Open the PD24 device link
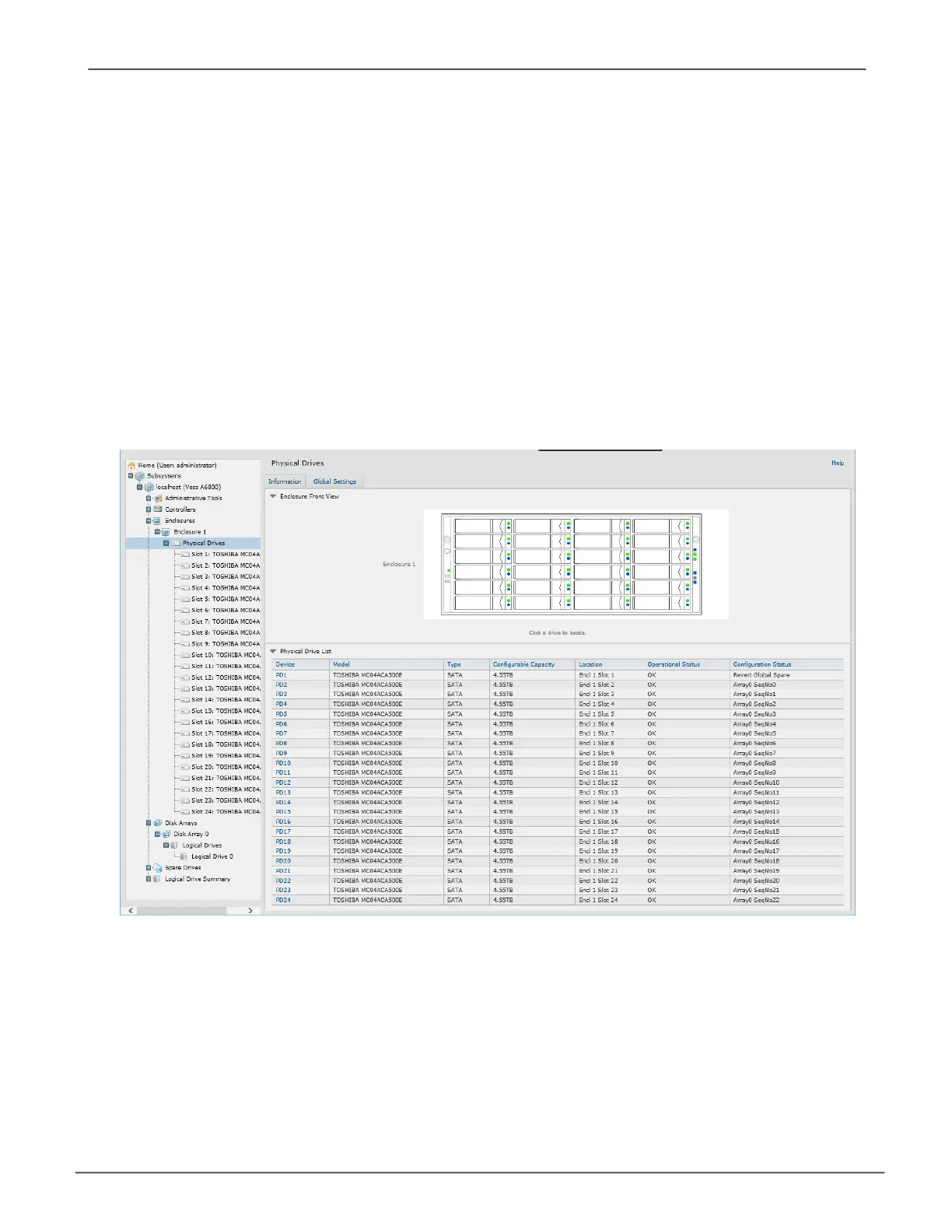The height and width of the screenshot is (1232, 952). [x=283, y=900]
